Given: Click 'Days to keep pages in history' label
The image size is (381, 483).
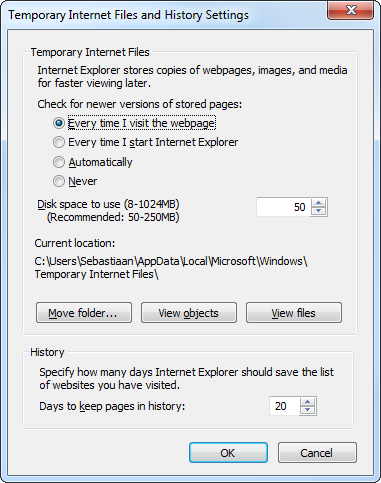Looking at the screenshot, I should [x=112, y=406].
